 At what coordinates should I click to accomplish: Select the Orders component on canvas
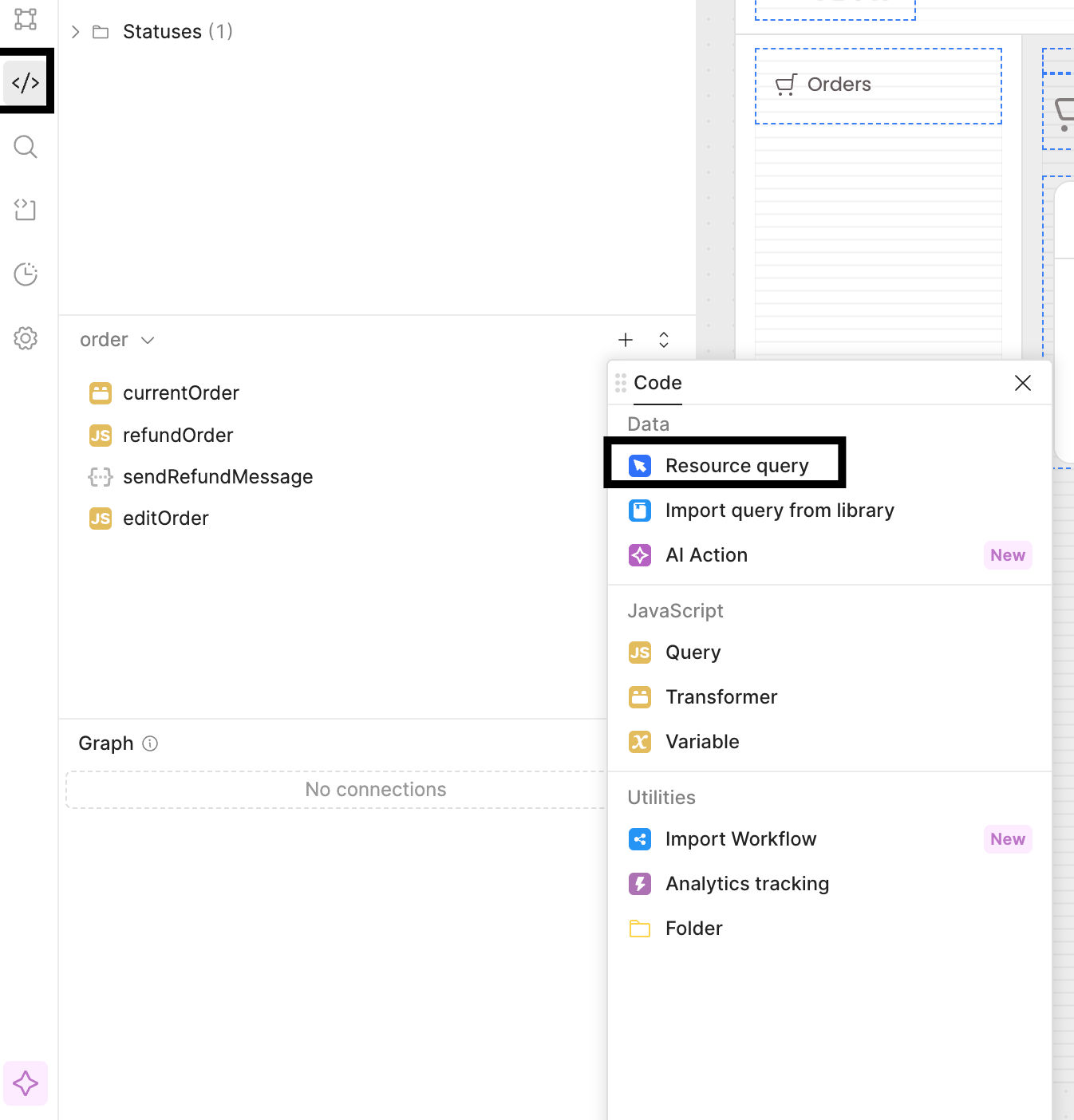(879, 86)
